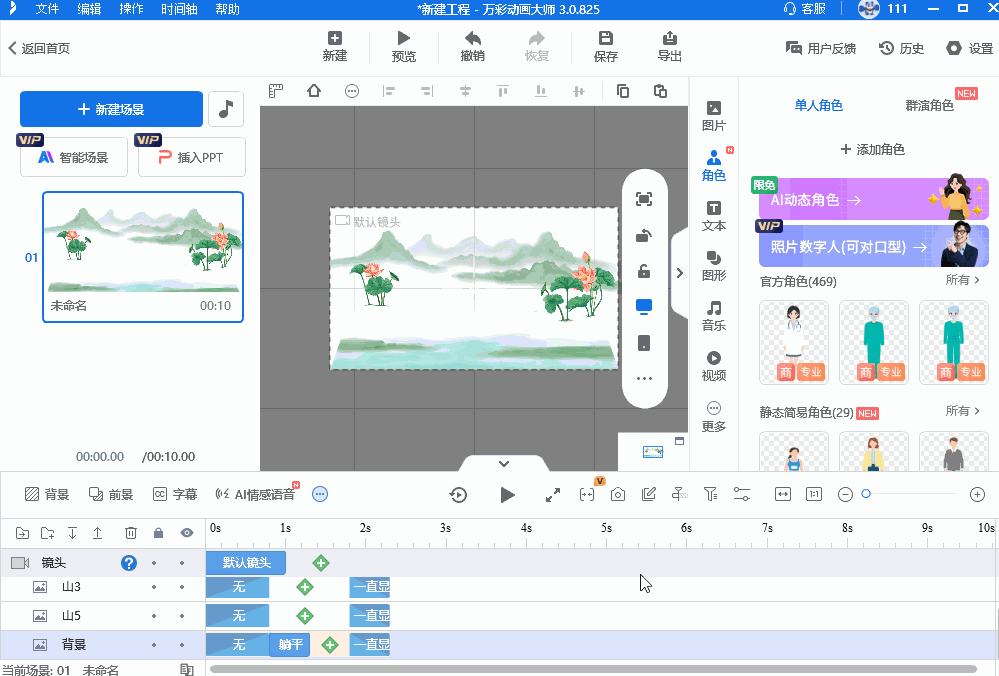Click the delete trash icon in the timeline
The image size is (999, 676).
131,533
